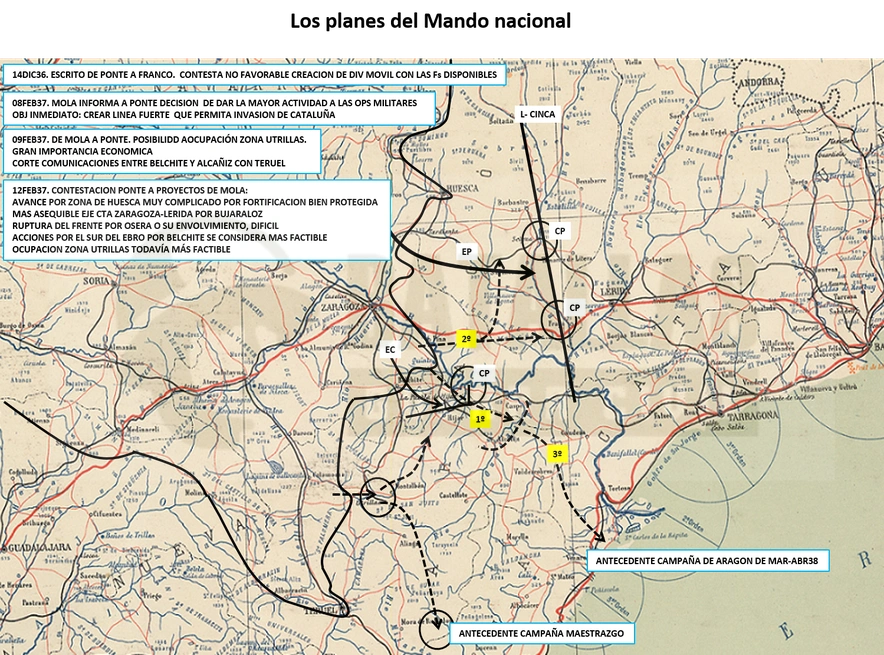The width and height of the screenshot is (884, 655).
Task: Click the CP label nearest Barbastro
Action: 559,231
